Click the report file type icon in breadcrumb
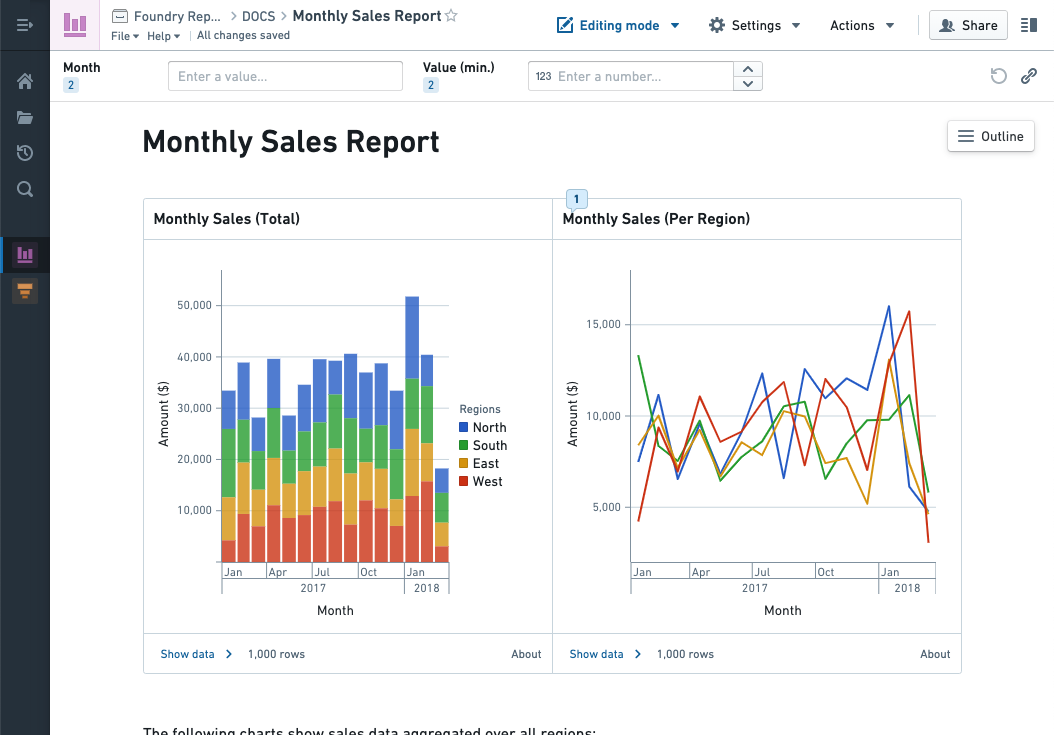This screenshot has width=1054, height=735. tap(120, 16)
